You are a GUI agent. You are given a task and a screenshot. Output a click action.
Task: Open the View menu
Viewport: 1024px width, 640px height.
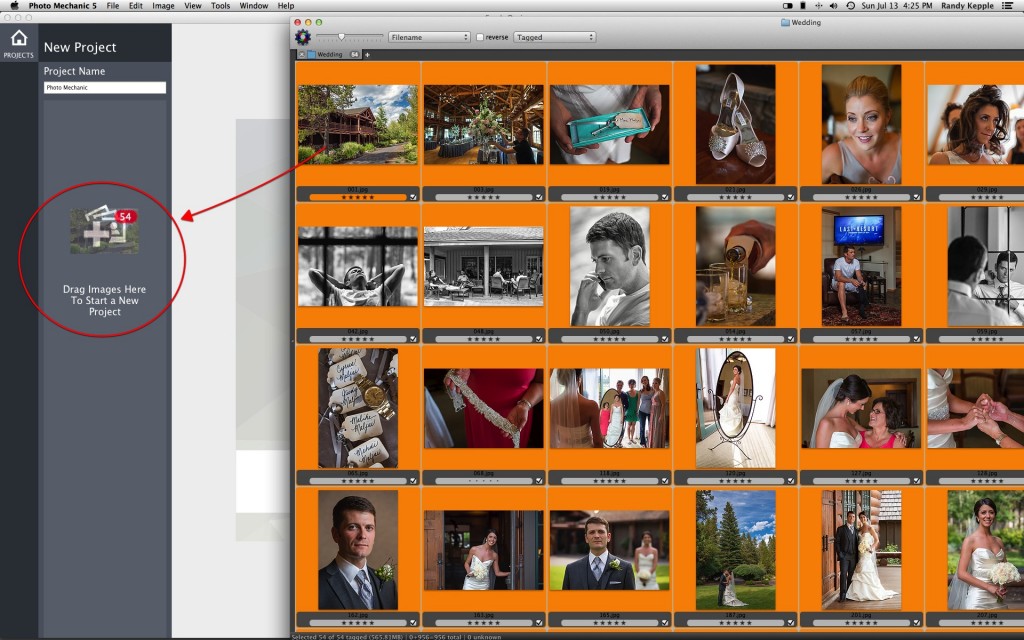(193, 6)
